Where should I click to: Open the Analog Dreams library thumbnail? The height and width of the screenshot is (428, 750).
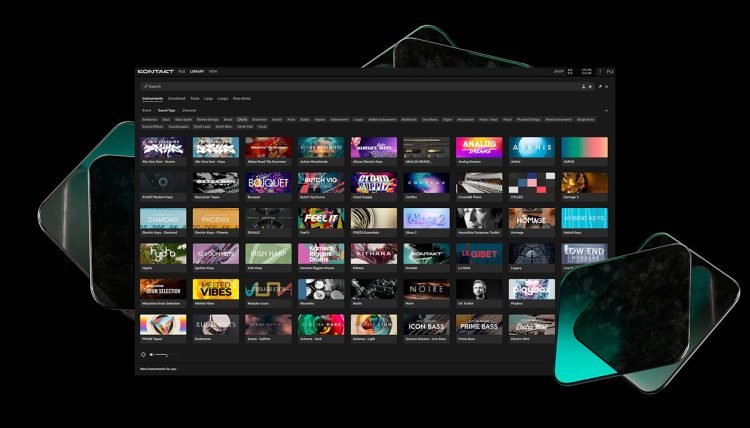tap(478, 149)
